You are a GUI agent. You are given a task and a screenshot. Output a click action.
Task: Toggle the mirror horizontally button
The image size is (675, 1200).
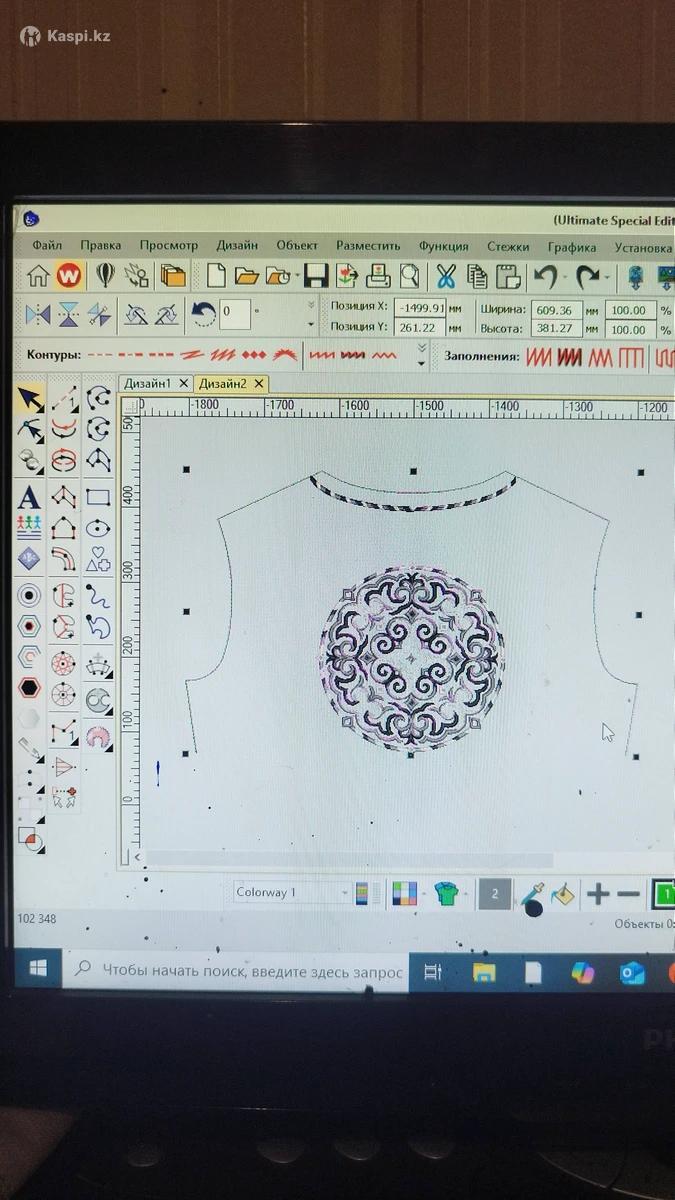coord(37,314)
